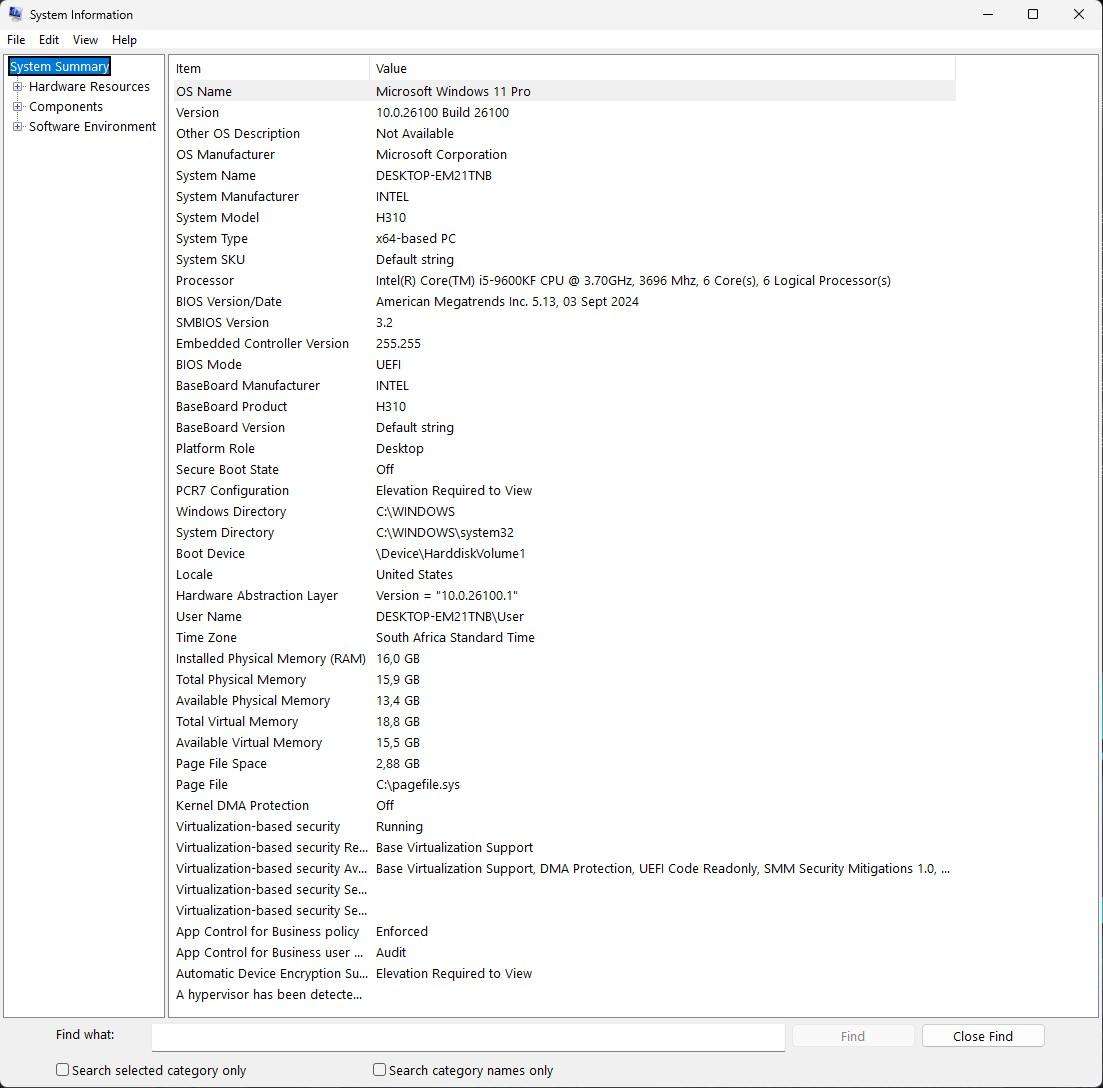Image resolution: width=1103 pixels, height=1088 pixels.
Task: Enable Search selected category only
Action: [x=62, y=1070]
